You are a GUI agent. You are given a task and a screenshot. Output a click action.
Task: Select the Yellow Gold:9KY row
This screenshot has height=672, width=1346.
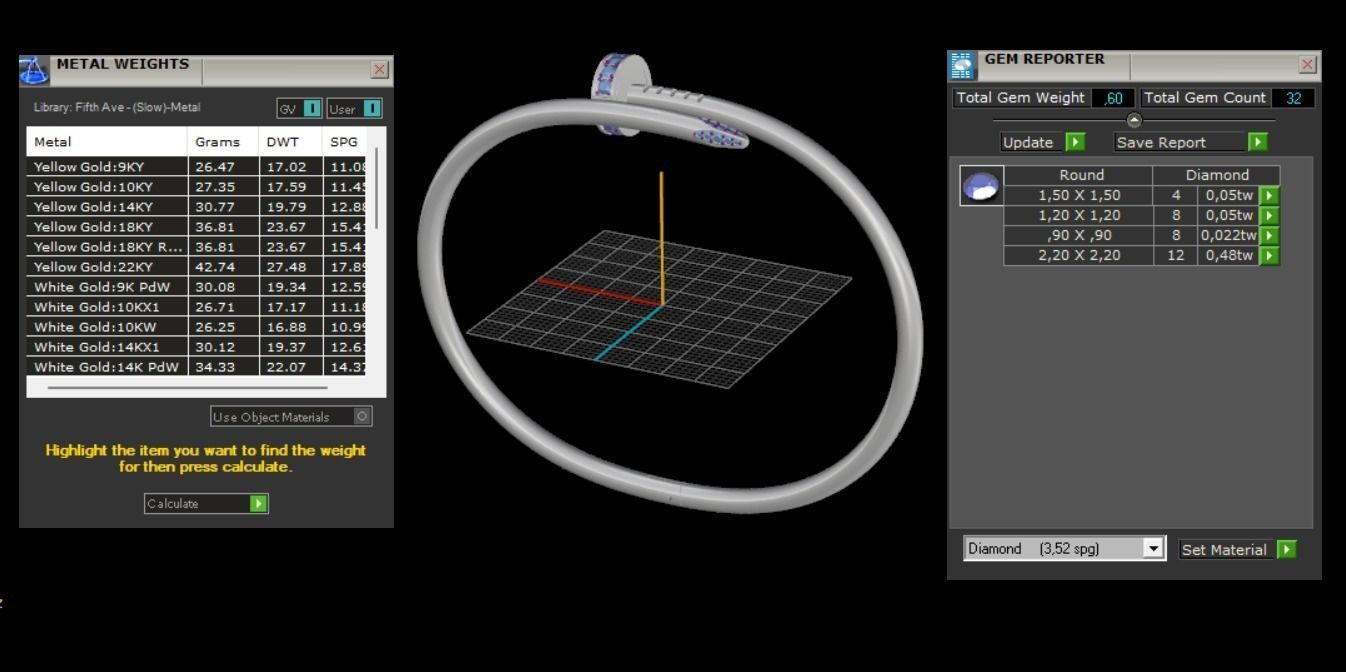coord(196,167)
